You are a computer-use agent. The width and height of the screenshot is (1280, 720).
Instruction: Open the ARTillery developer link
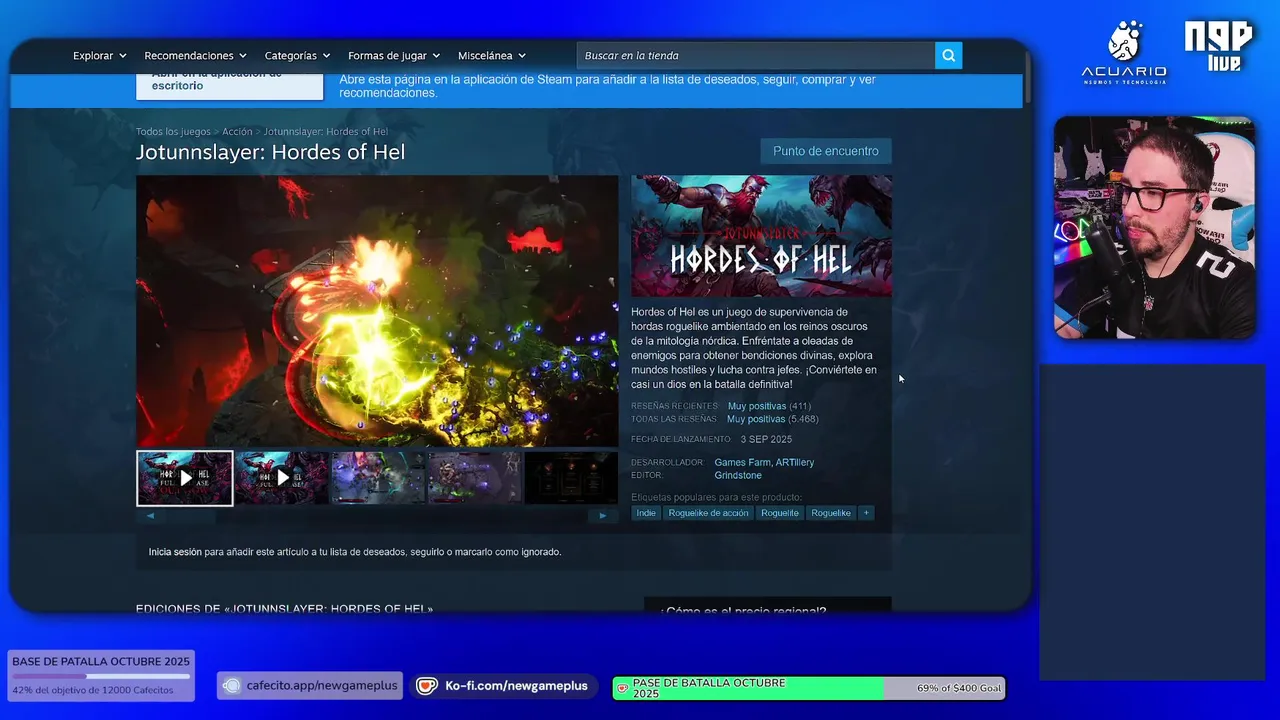[795, 462]
